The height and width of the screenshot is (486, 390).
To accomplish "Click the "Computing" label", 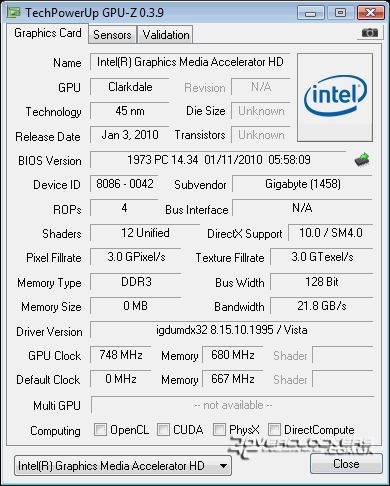I will (55, 431).
